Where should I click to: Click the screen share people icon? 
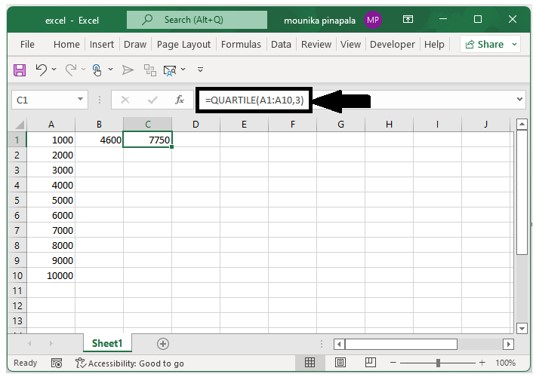[x=170, y=70]
